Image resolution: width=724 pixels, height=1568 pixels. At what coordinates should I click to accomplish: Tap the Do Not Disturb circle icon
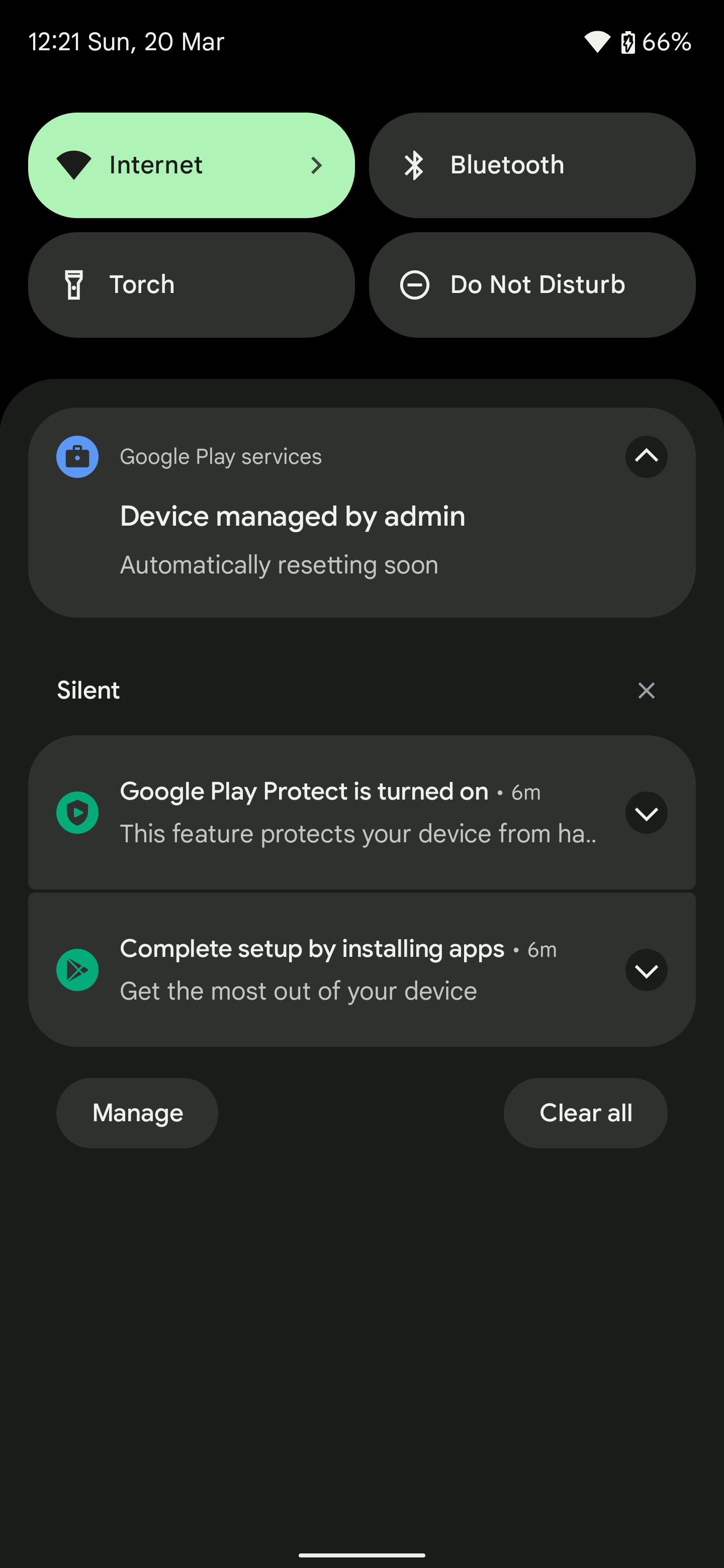415,284
